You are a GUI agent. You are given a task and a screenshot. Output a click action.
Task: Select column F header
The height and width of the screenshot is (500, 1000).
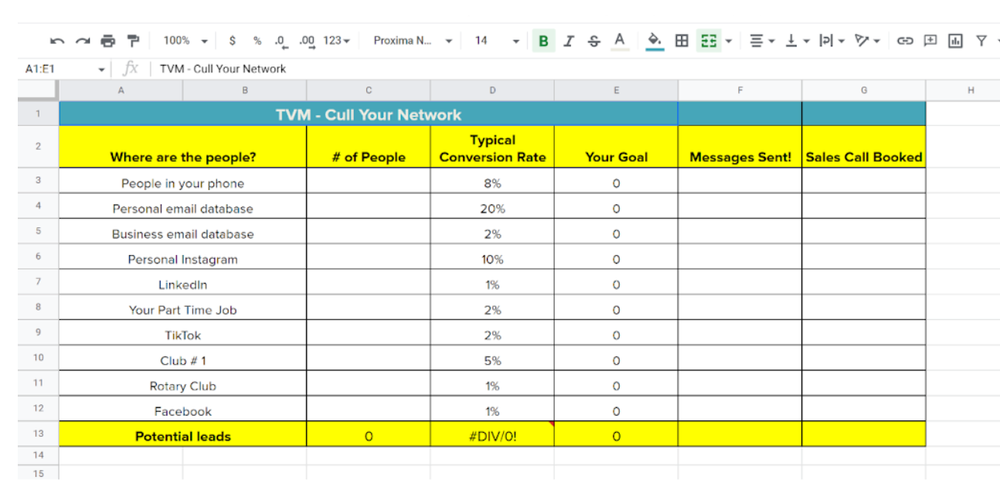(x=740, y=91)
